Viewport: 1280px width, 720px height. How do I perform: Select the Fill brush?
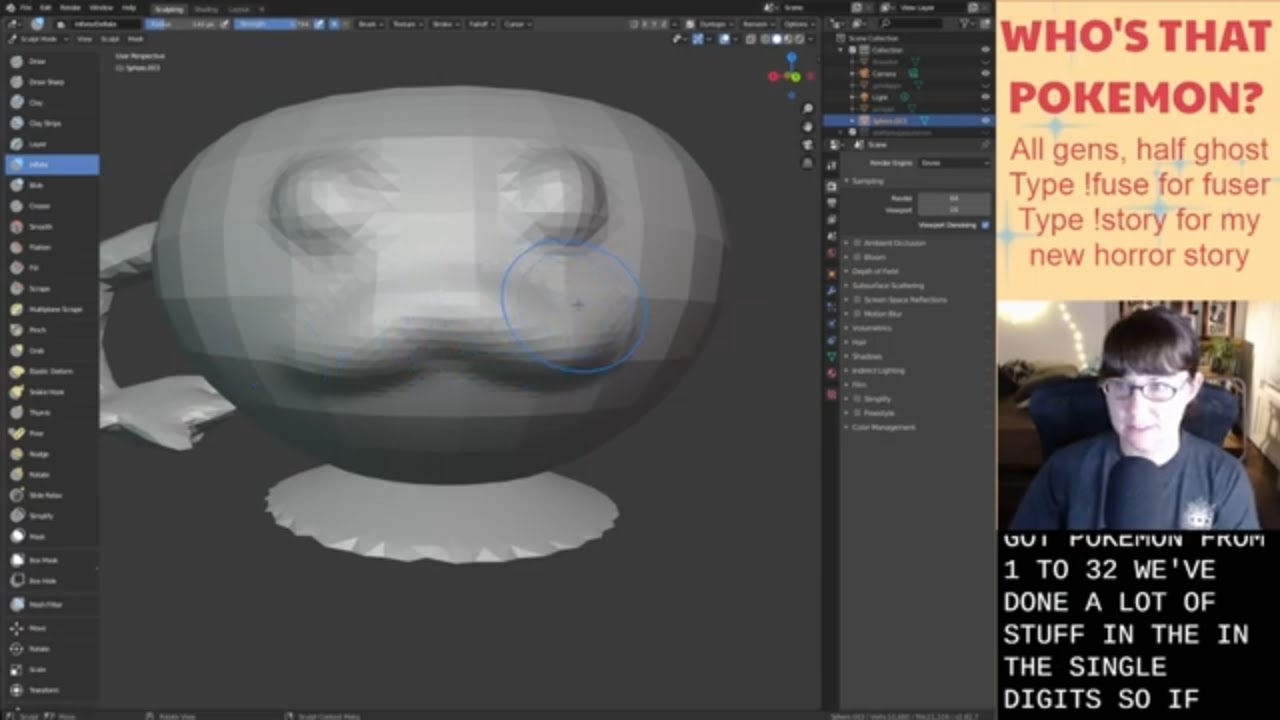[x=50, y=268]
